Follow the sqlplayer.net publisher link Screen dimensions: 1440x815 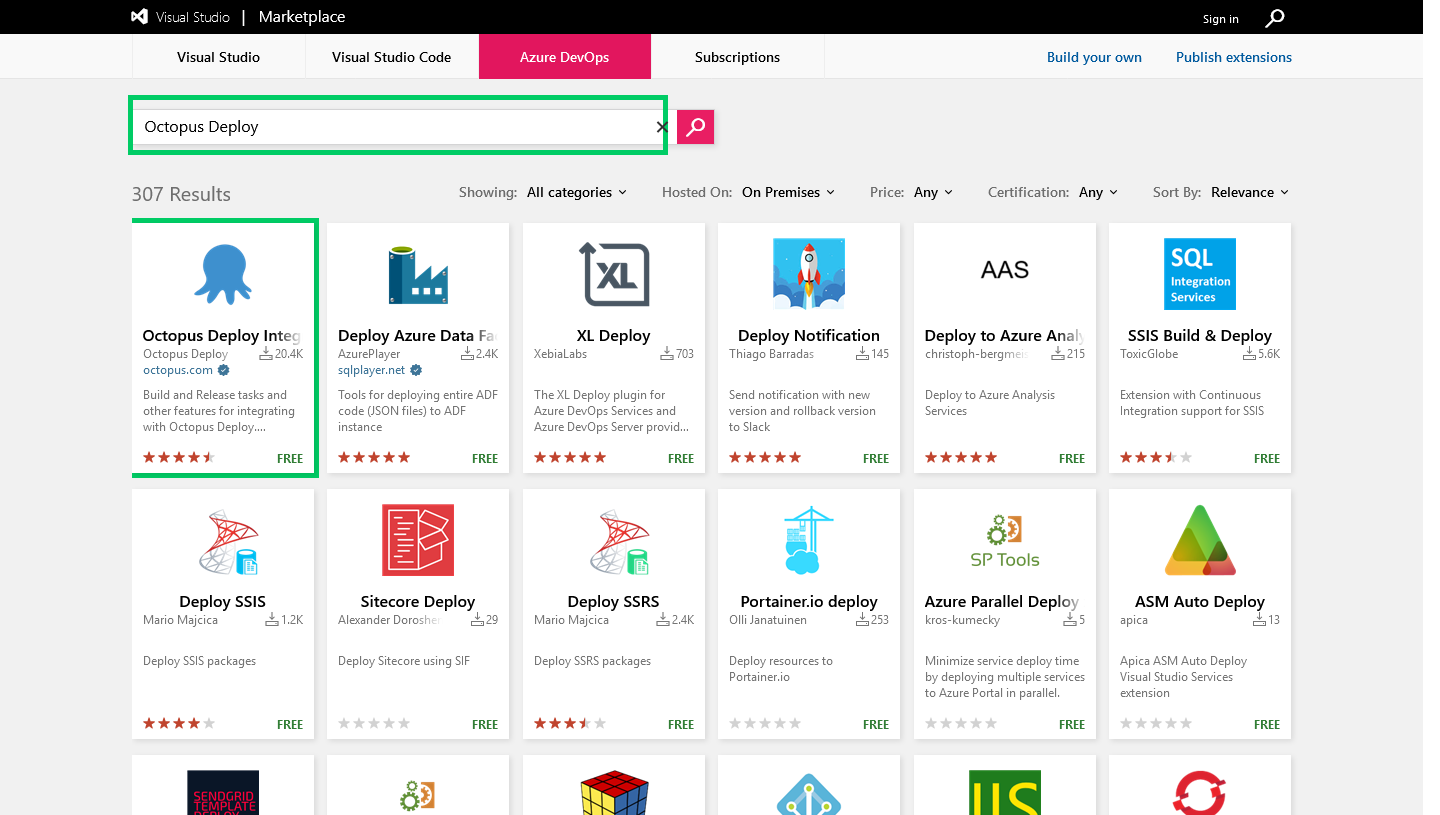tap(372, 370)
